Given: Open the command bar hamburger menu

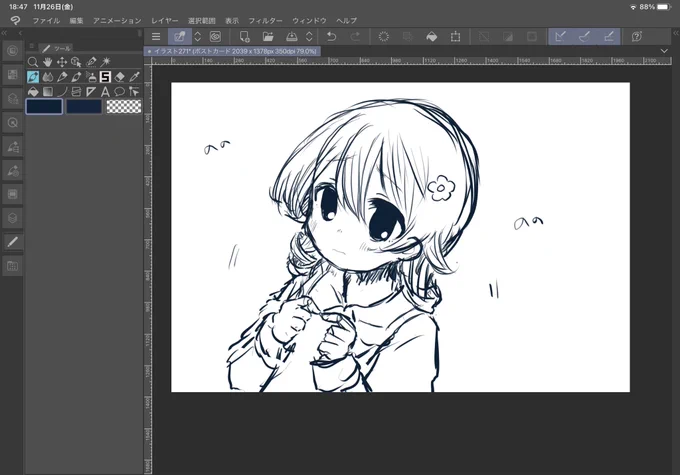Looking at the screenshot, I should tap(156, 36).
